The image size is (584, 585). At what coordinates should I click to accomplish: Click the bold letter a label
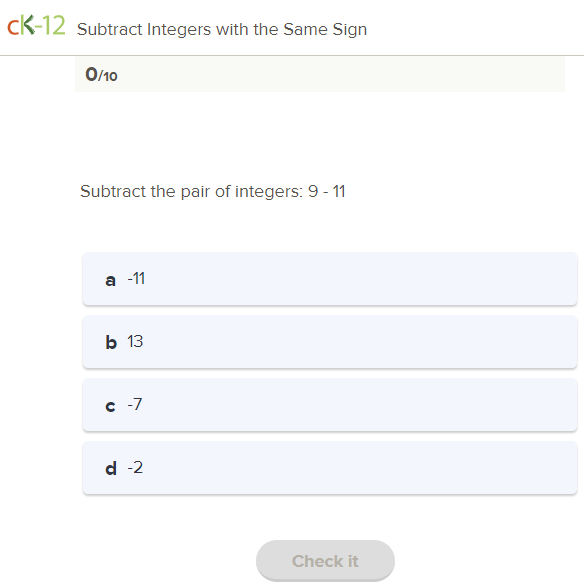pos(110,280)
